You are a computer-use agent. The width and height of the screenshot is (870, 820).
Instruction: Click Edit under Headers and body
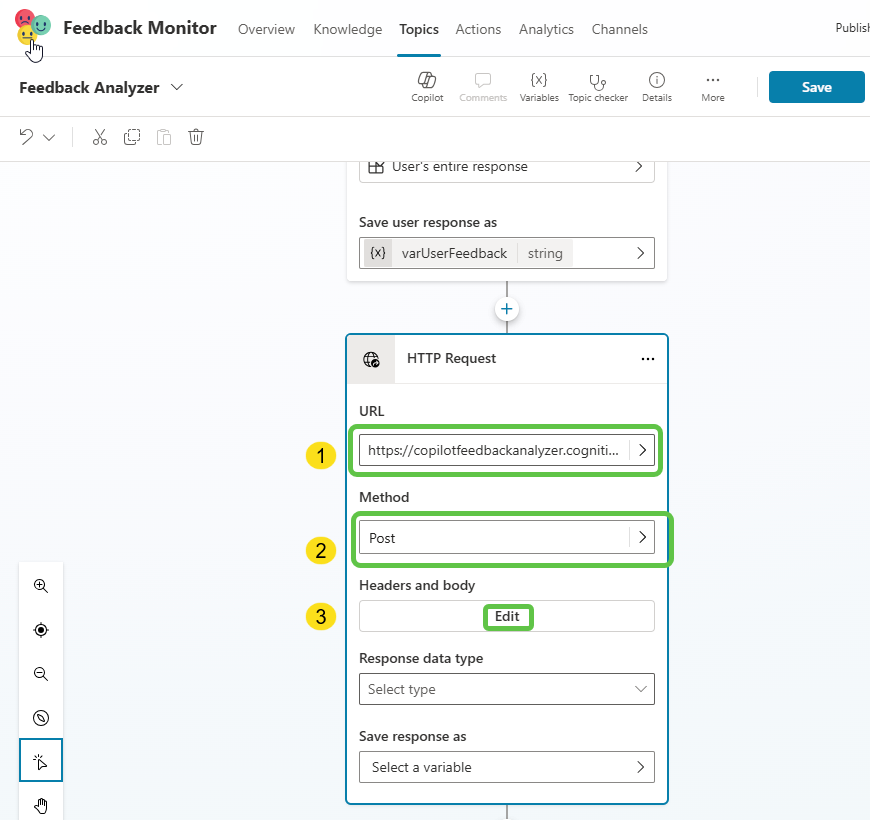(507, 617)
